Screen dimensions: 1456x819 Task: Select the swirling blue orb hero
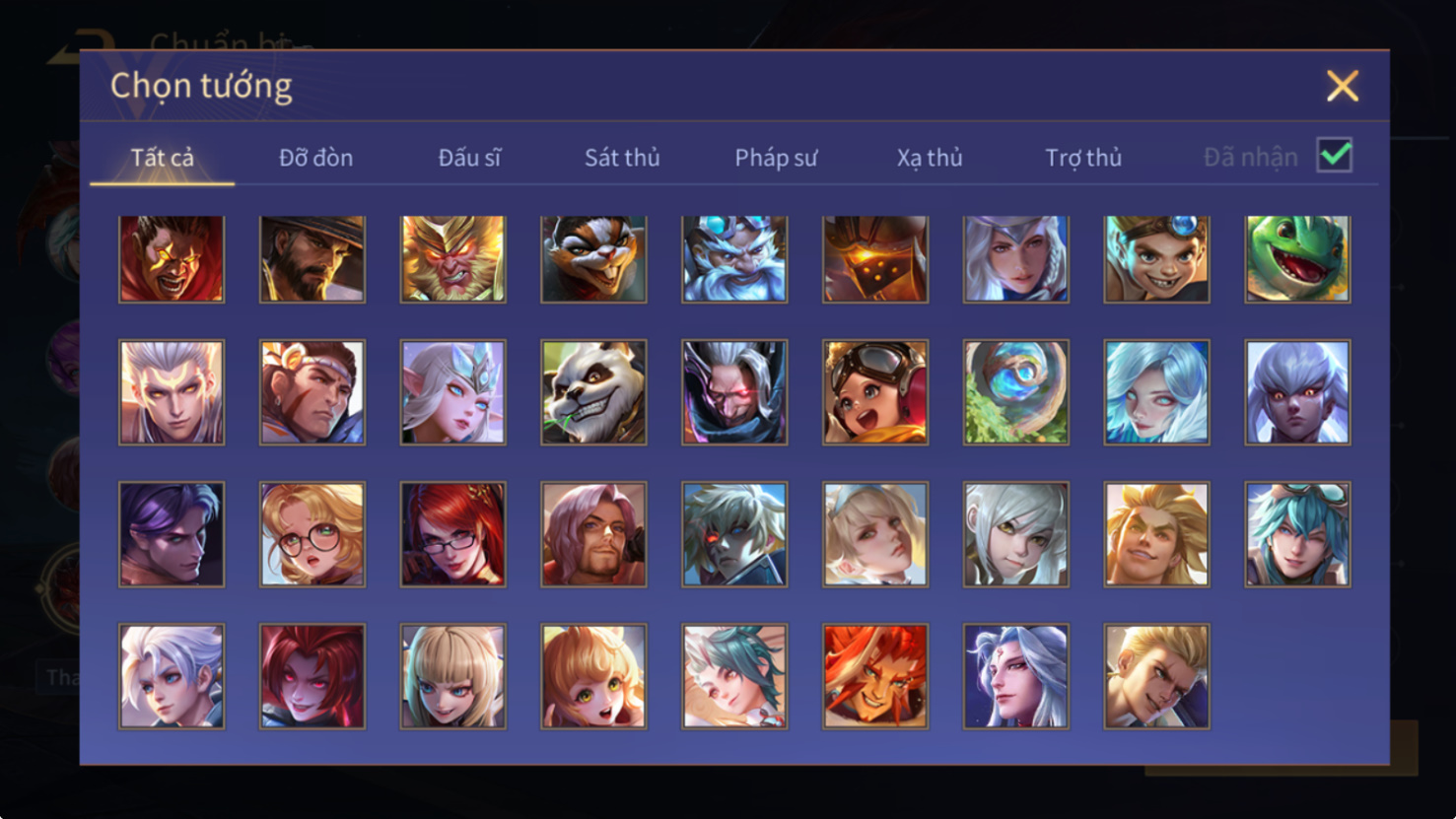click(x=1015, y=392)
